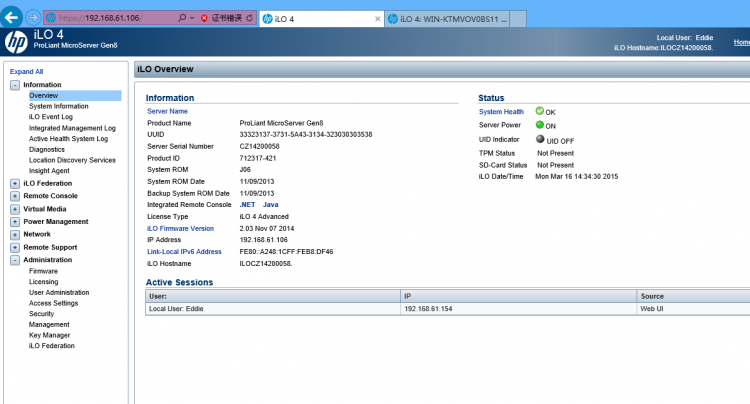The height and width of the screenshot is (404, 750).
Task: Close the iLO 4 browser tab
Action: [377, 19]
